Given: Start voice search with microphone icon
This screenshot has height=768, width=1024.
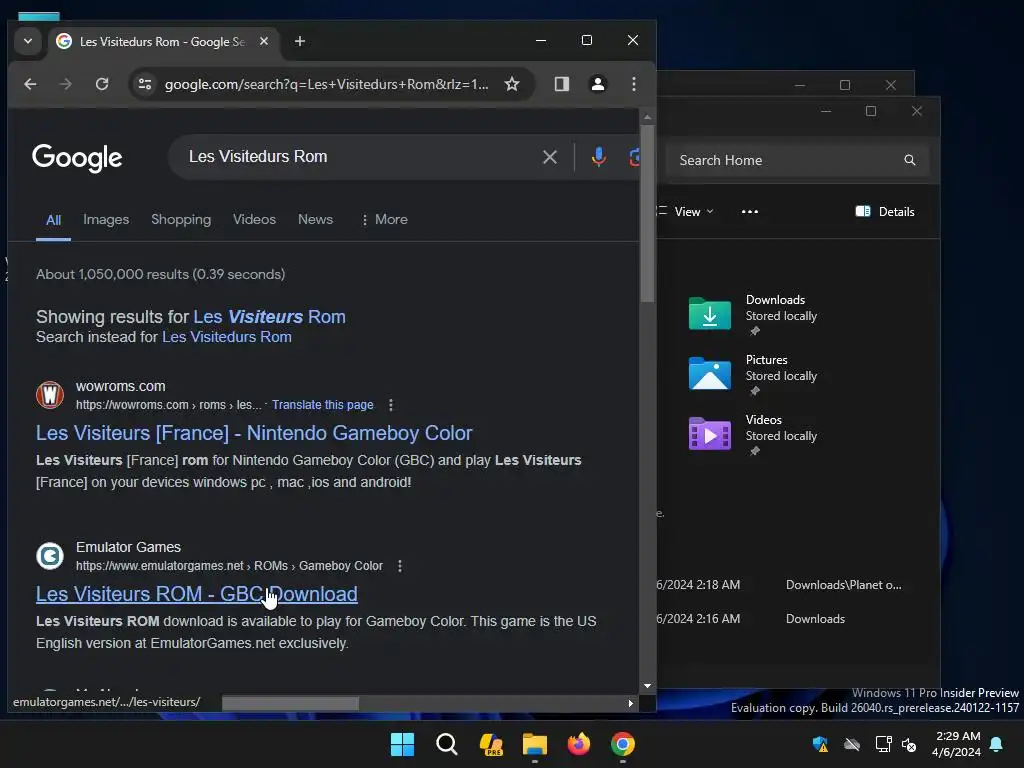Looking at the screenshot, I should click(598, 157).
